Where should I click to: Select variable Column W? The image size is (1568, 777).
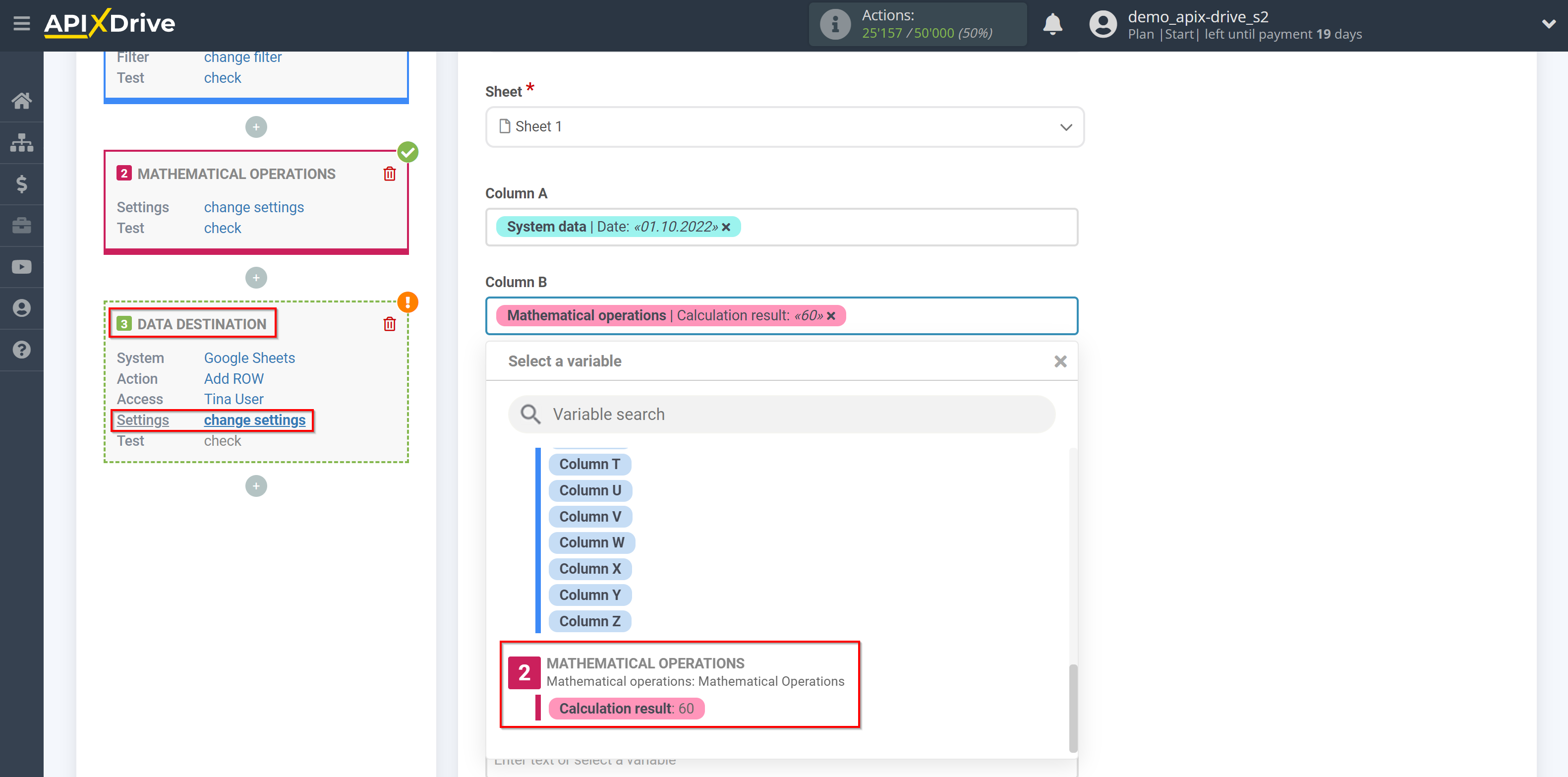(591, 542)
